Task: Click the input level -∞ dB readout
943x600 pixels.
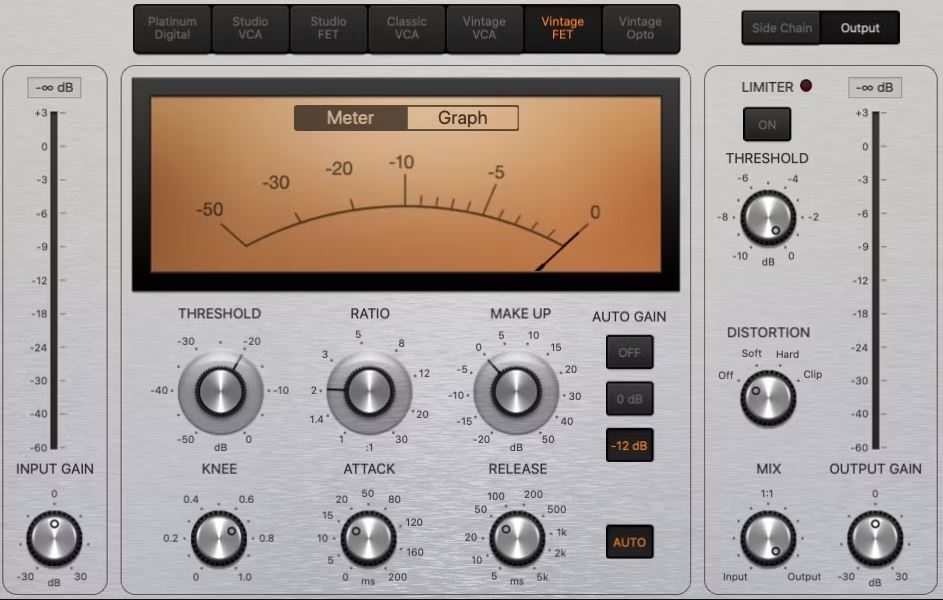Action: point(54,88)
